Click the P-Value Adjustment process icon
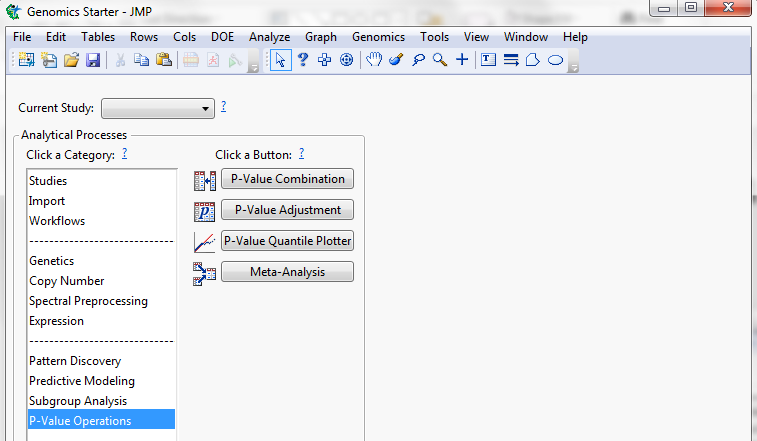This screenshot has height=441, width=757. coord(205,212)
